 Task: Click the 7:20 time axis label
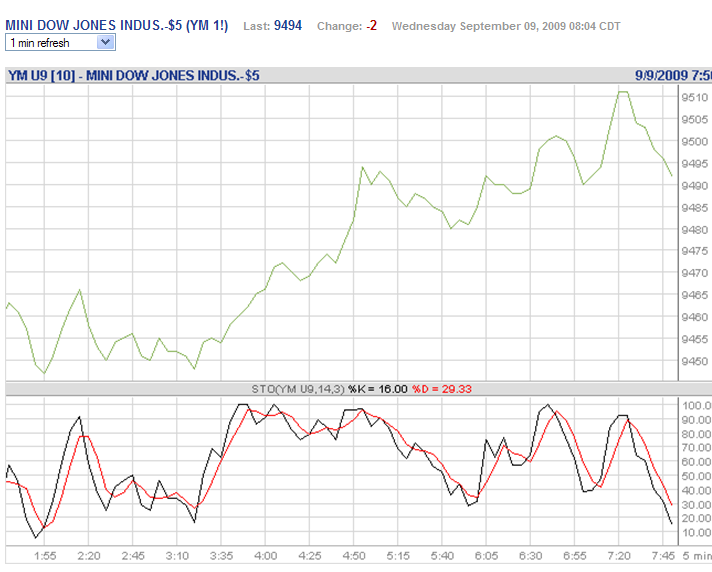pyautogui.click(x=619, y=556)
